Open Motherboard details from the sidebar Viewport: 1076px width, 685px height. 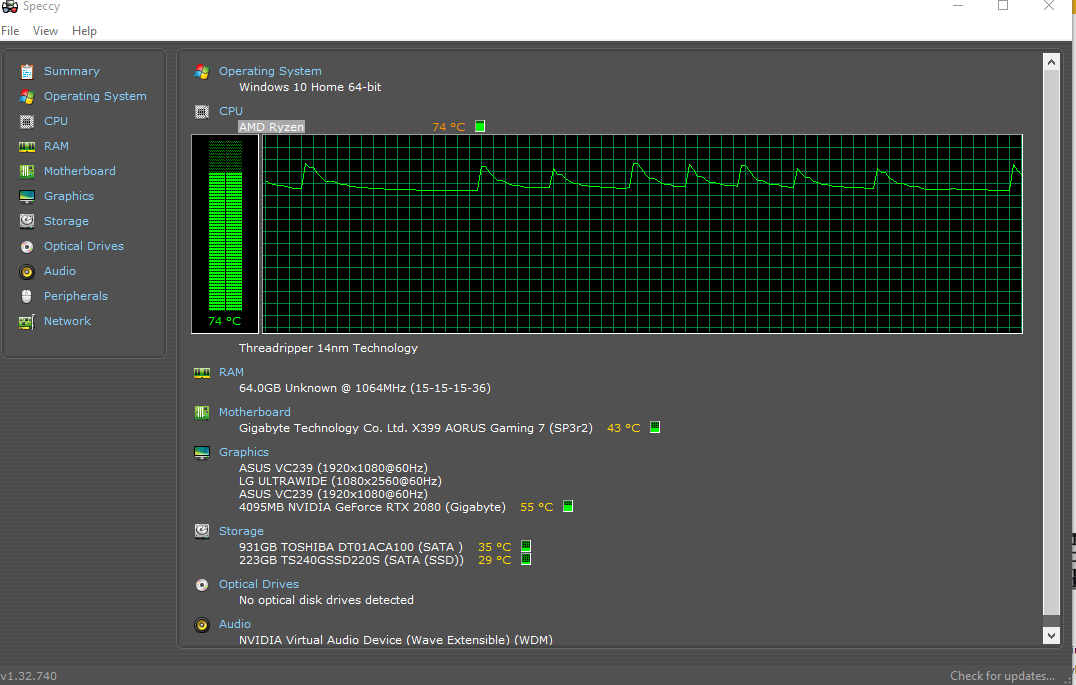[x=80, y=171]
